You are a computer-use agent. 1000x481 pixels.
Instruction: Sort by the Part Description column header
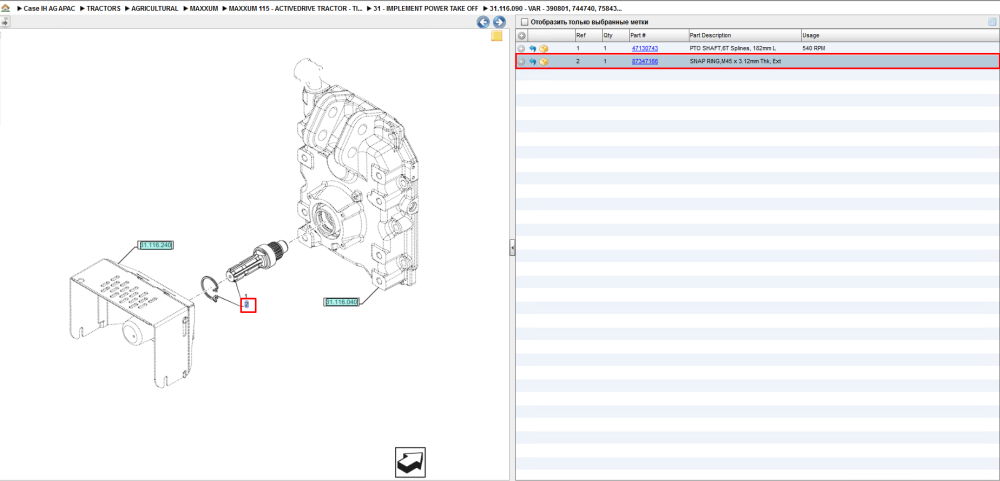click(744, 36)
